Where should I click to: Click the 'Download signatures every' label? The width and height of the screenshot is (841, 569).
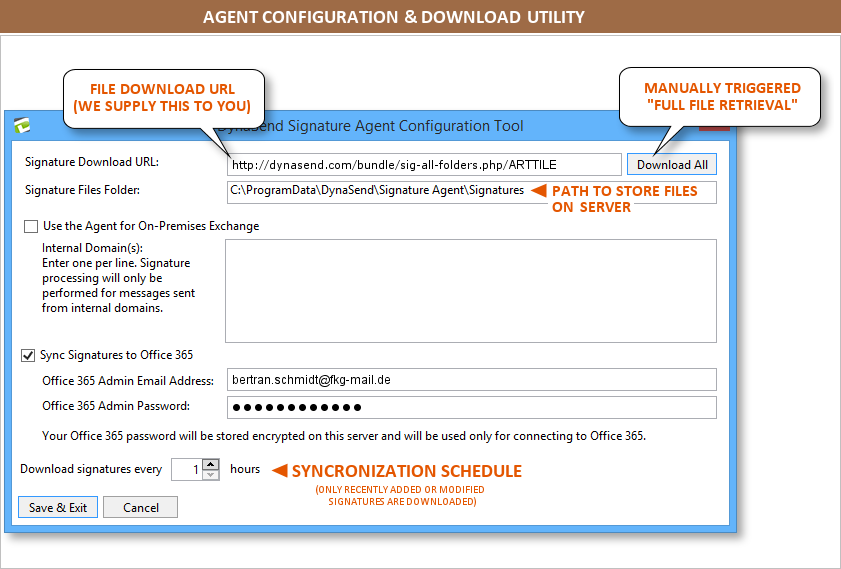point(91,469)
